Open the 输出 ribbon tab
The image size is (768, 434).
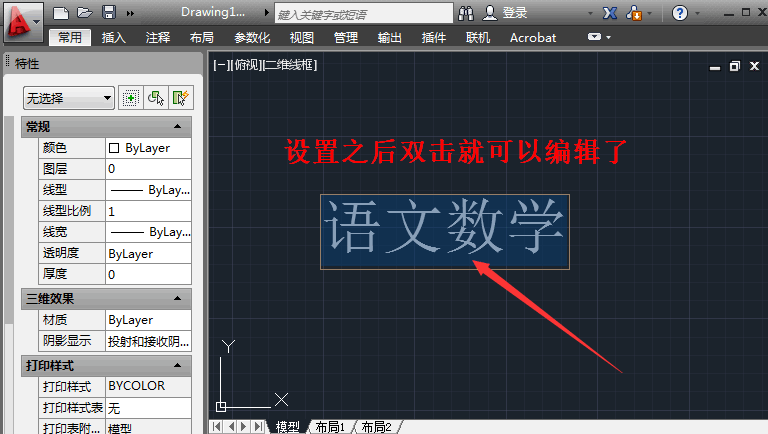[x=390, y=37]
